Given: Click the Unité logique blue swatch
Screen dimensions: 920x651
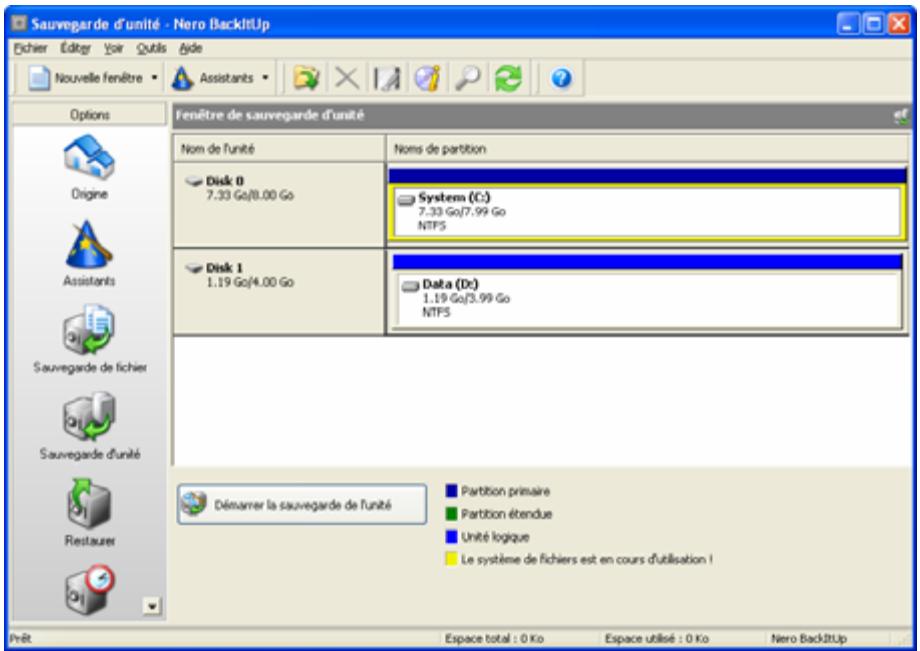Looking at the screenshot, I should [x=451, y=537].
